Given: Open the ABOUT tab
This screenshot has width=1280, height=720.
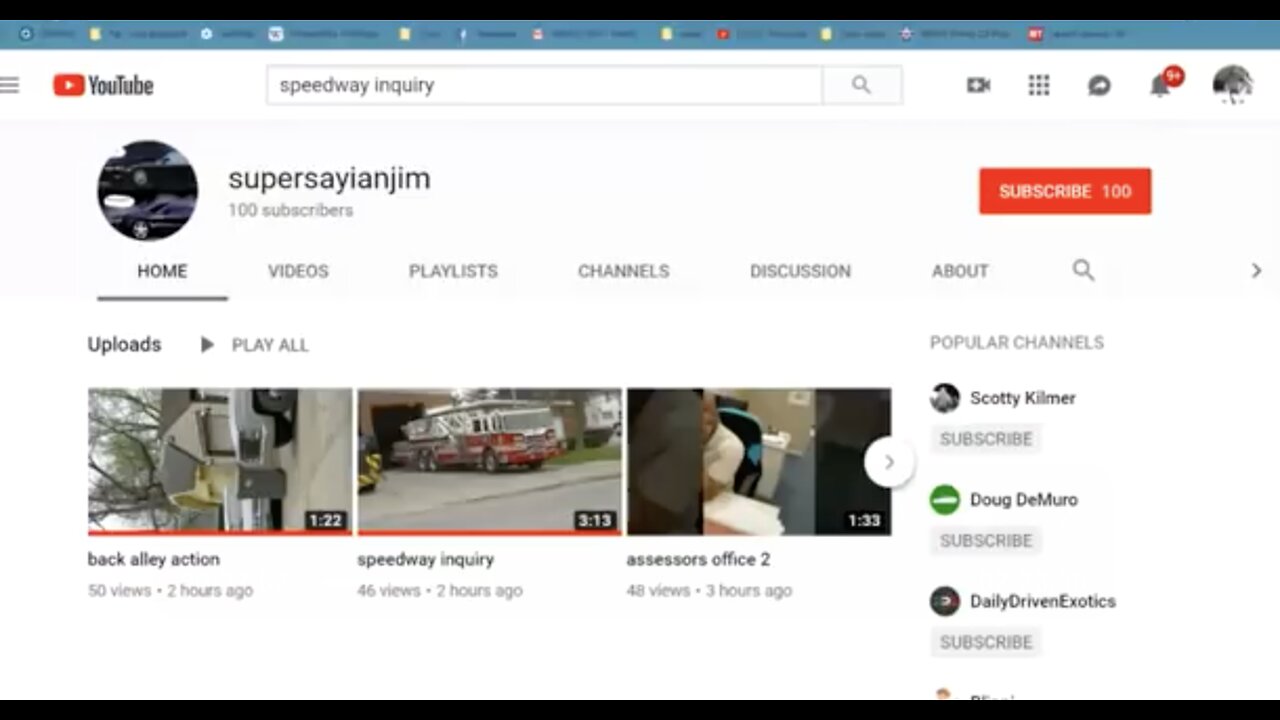Looking at the screenshot, I should tap(960, 271).
